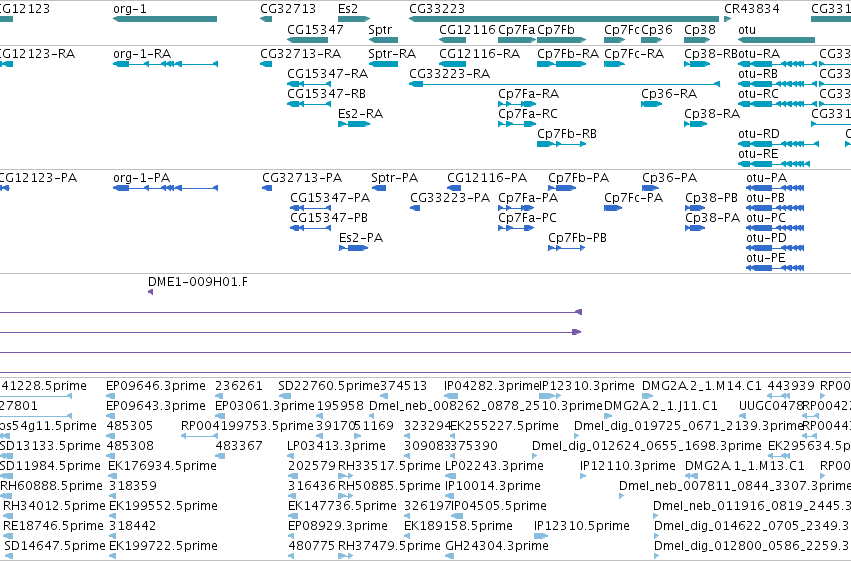Select the otu-RB transcript
851x561 pixels.
778,84
